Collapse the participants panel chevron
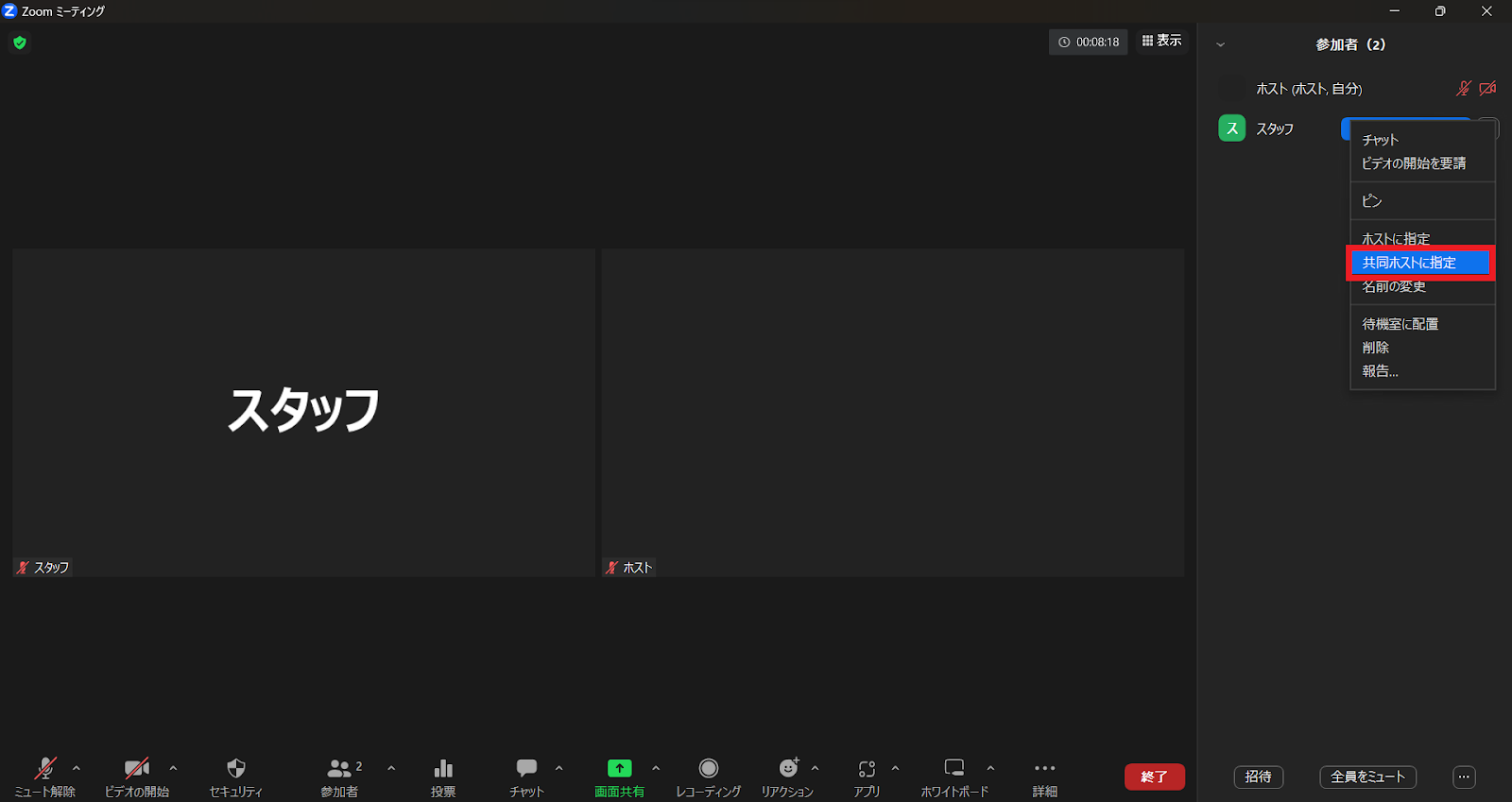 (x=1220, y=44)
